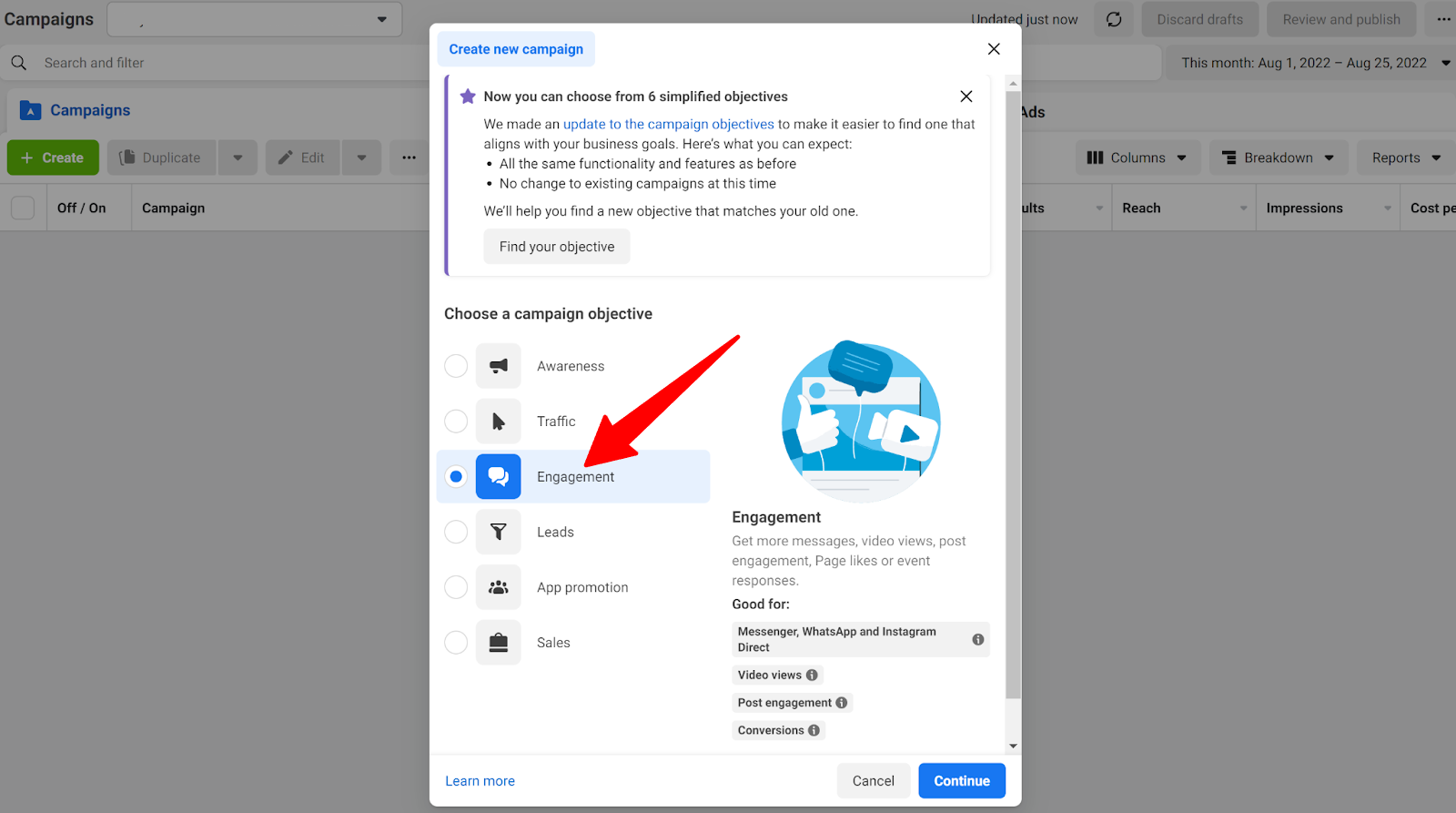Click the dialog scrollbar down arrow

[1013, 747]
